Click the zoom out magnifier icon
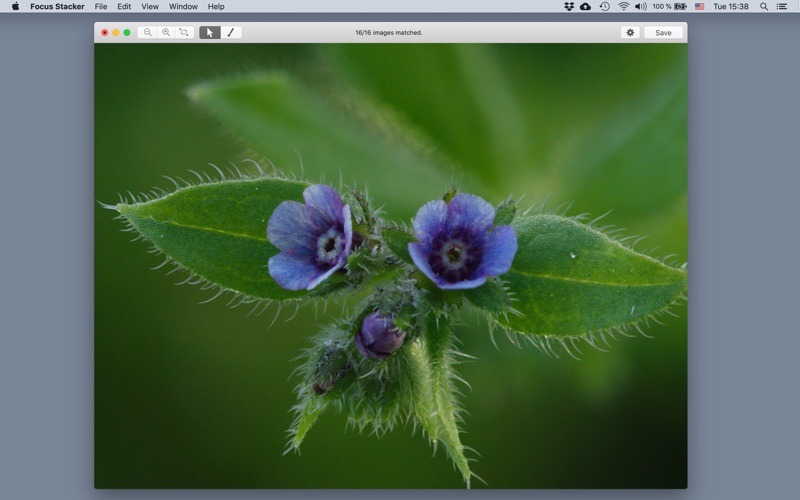 pyautogui.click(x=147, y=33)
